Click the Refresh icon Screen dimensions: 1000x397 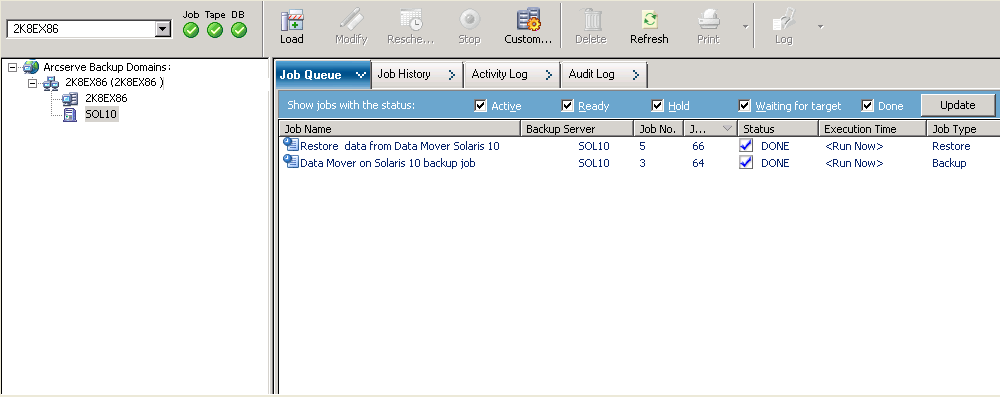click(x=649, y=19)
